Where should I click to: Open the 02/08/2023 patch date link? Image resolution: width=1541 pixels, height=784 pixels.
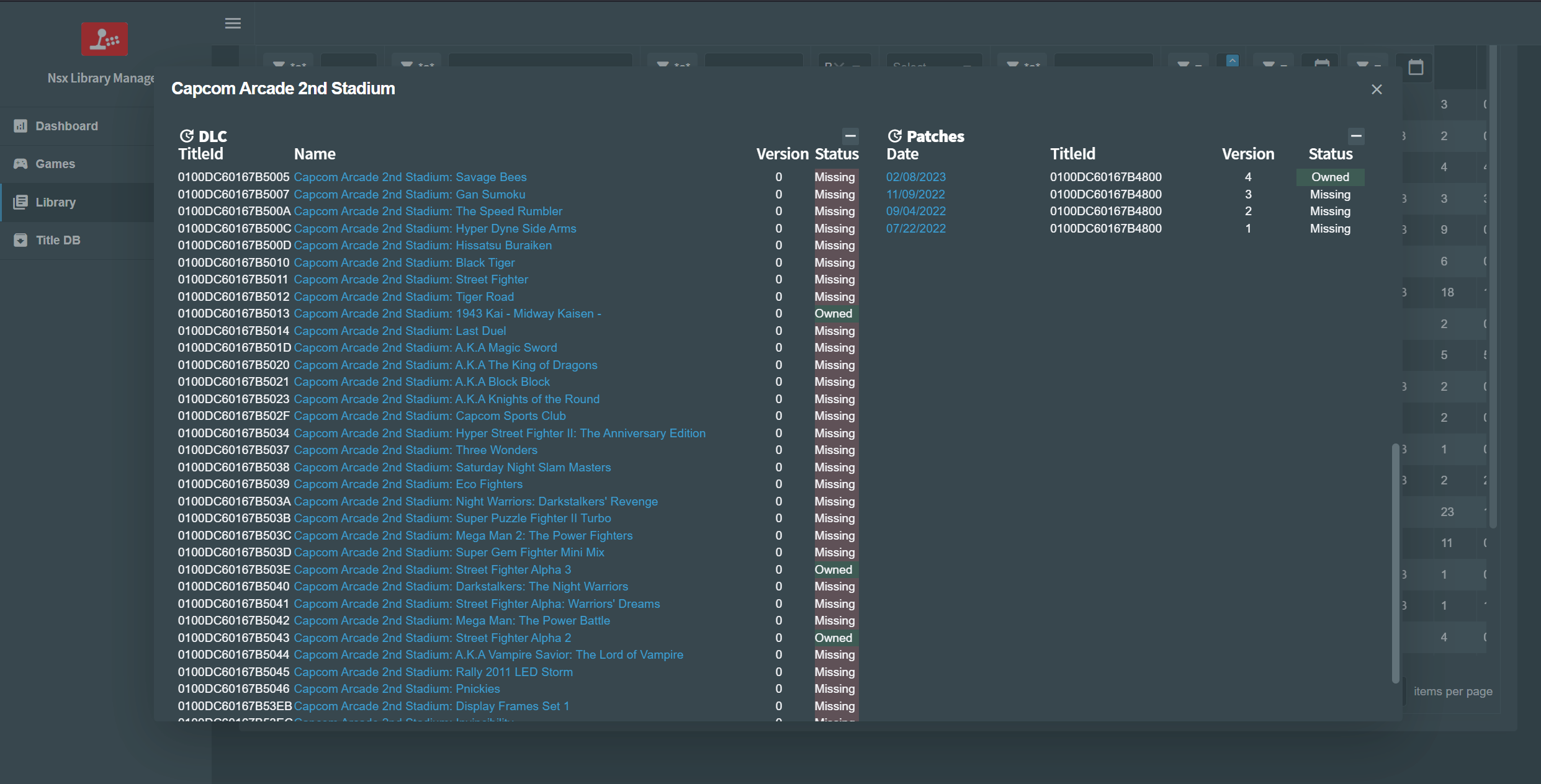[916, 177]
